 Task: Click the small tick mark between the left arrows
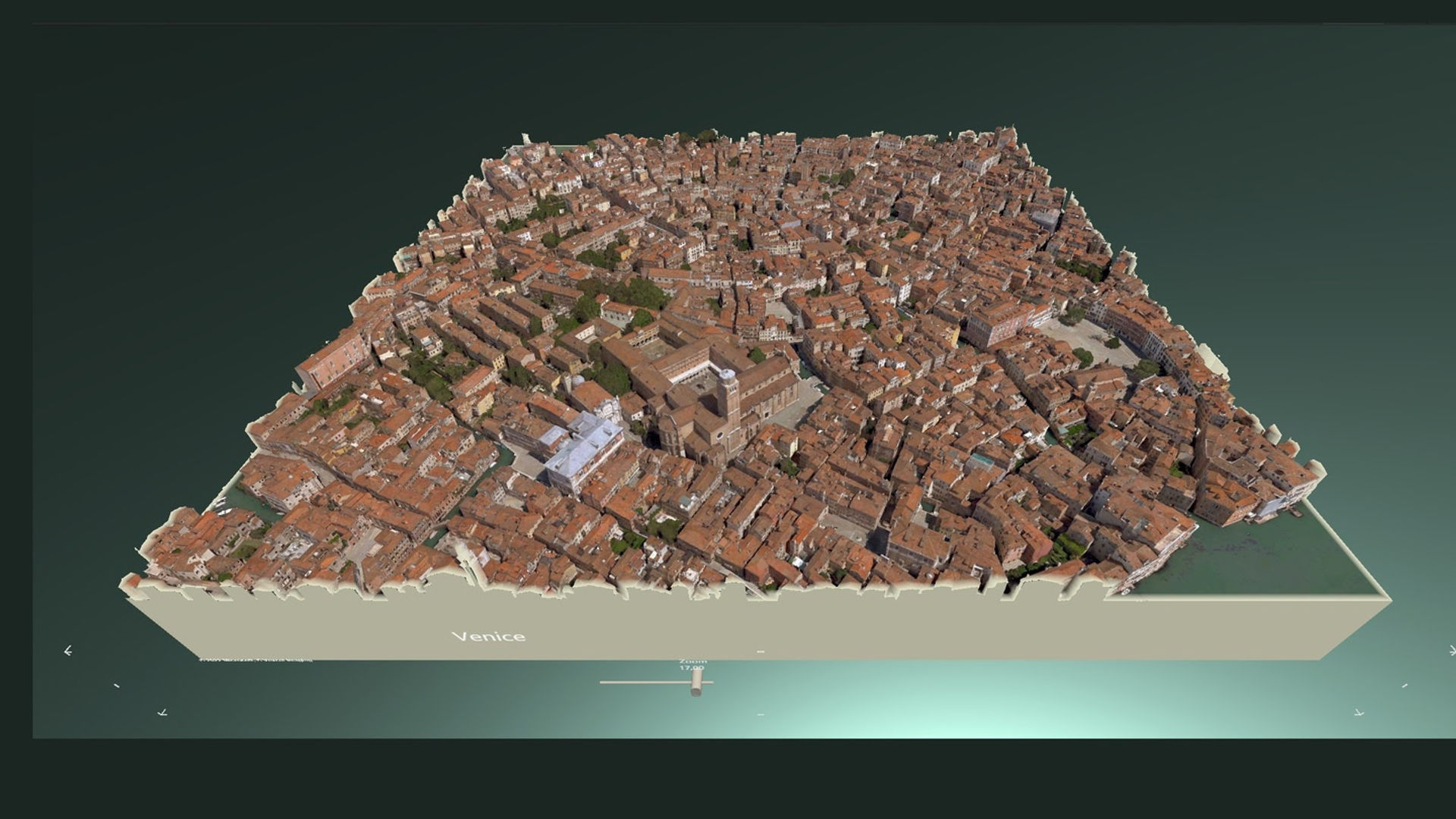[116, 686]
